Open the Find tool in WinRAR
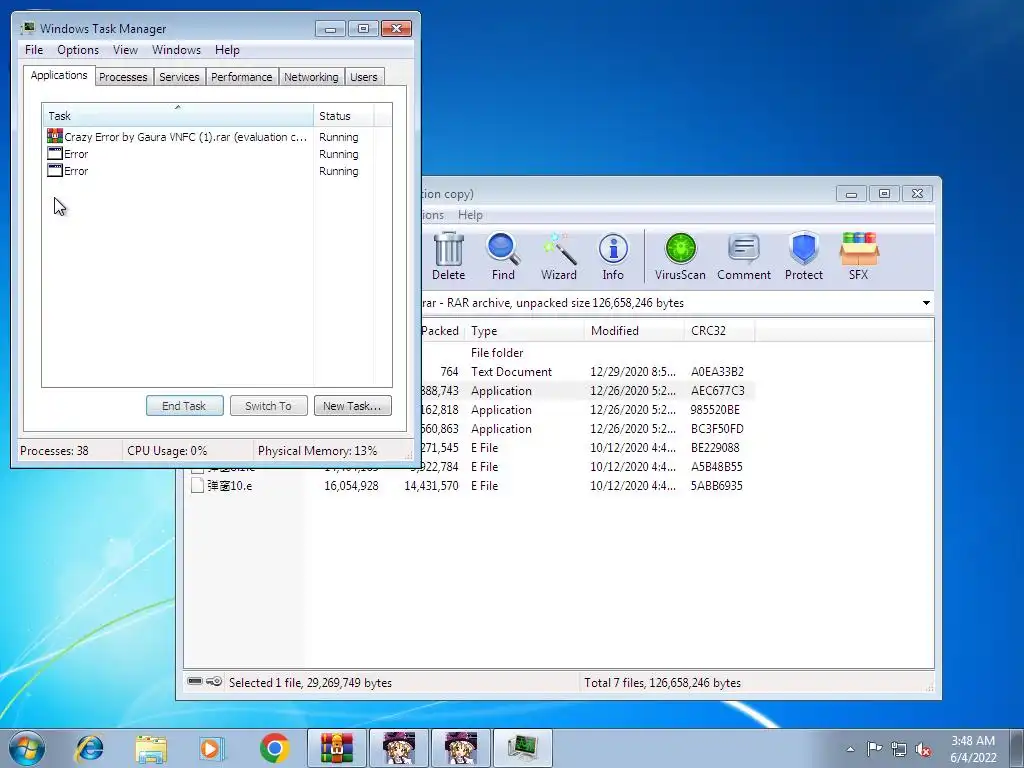 coord(503,257)
